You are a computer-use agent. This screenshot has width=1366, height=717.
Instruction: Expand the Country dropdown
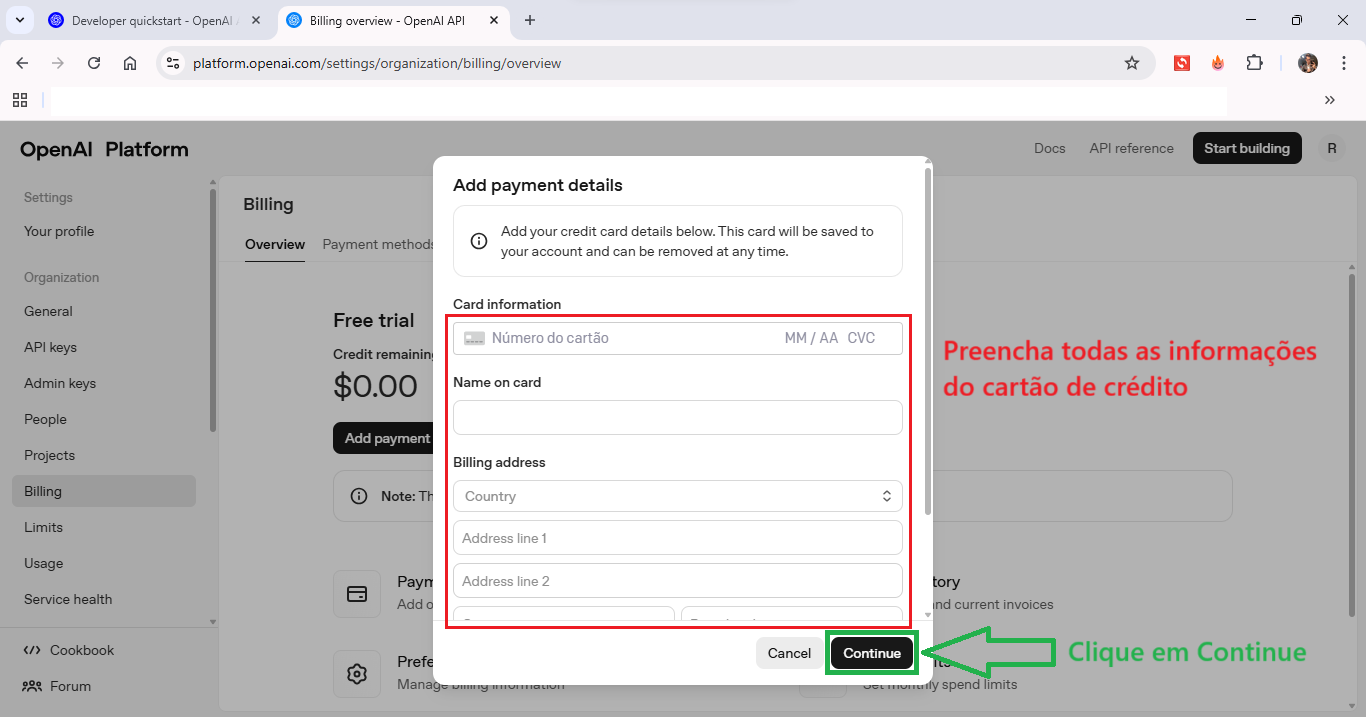point(677,496)
